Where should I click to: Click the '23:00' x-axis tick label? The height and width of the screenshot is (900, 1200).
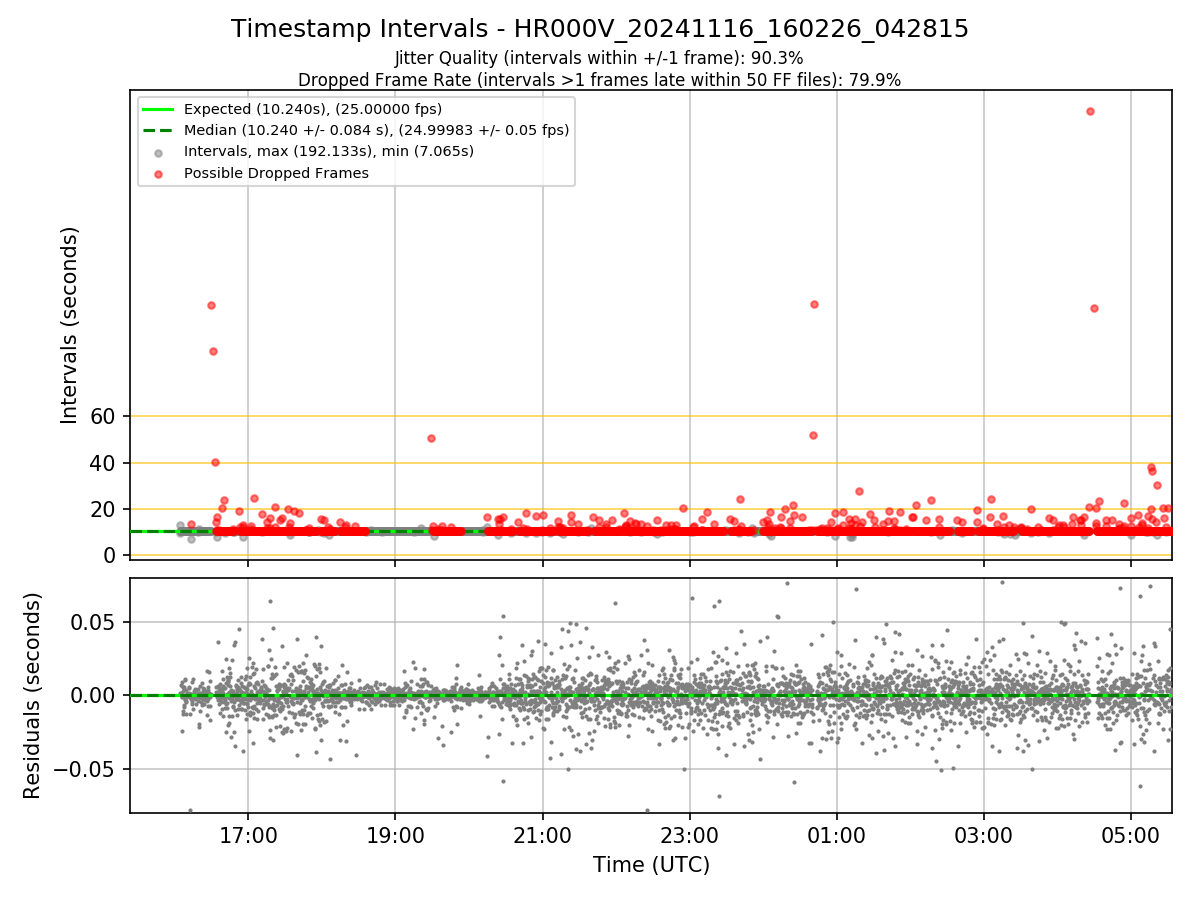click(x=690, y=833)
